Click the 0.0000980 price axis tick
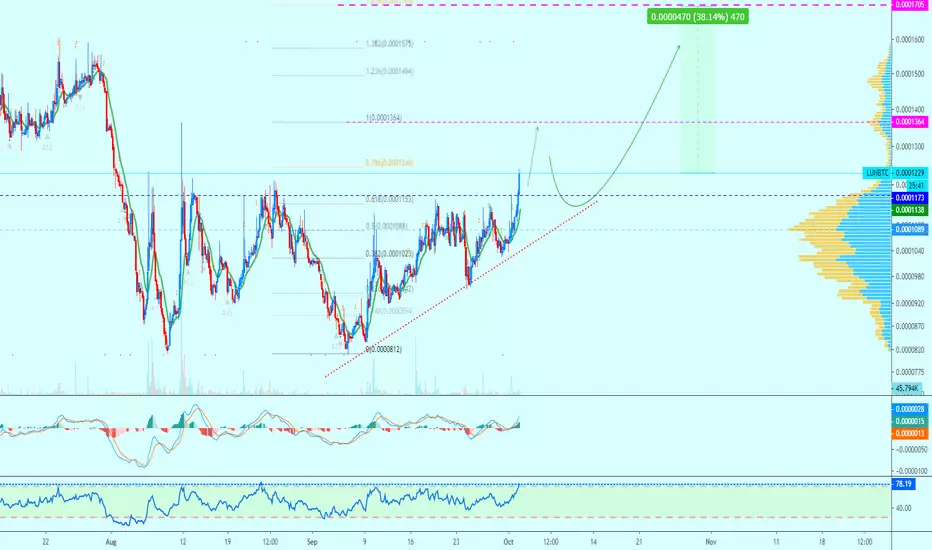 (910, 276)
